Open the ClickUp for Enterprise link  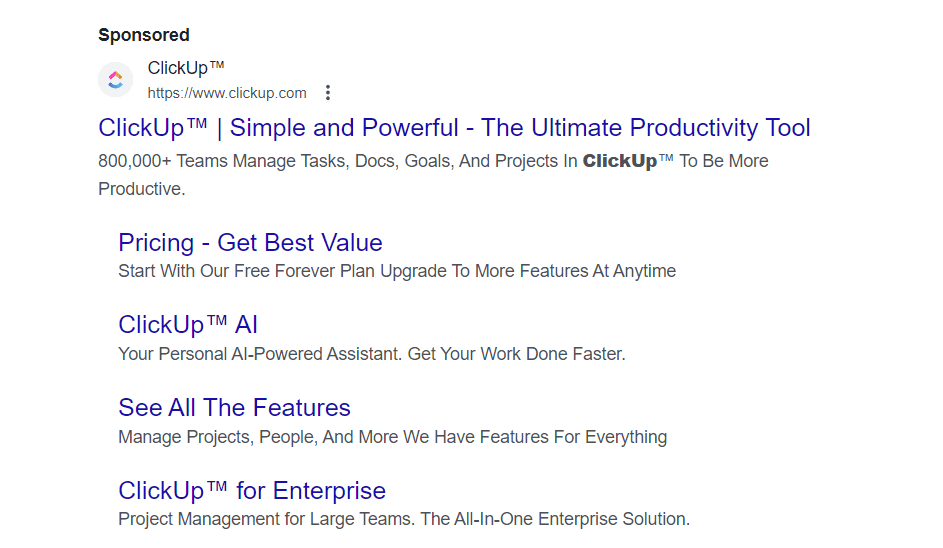pos(251,491)
